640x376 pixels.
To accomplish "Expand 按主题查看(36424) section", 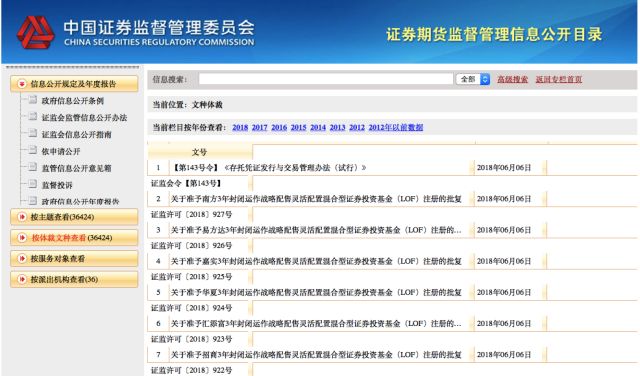I will (x=74, y=217).
